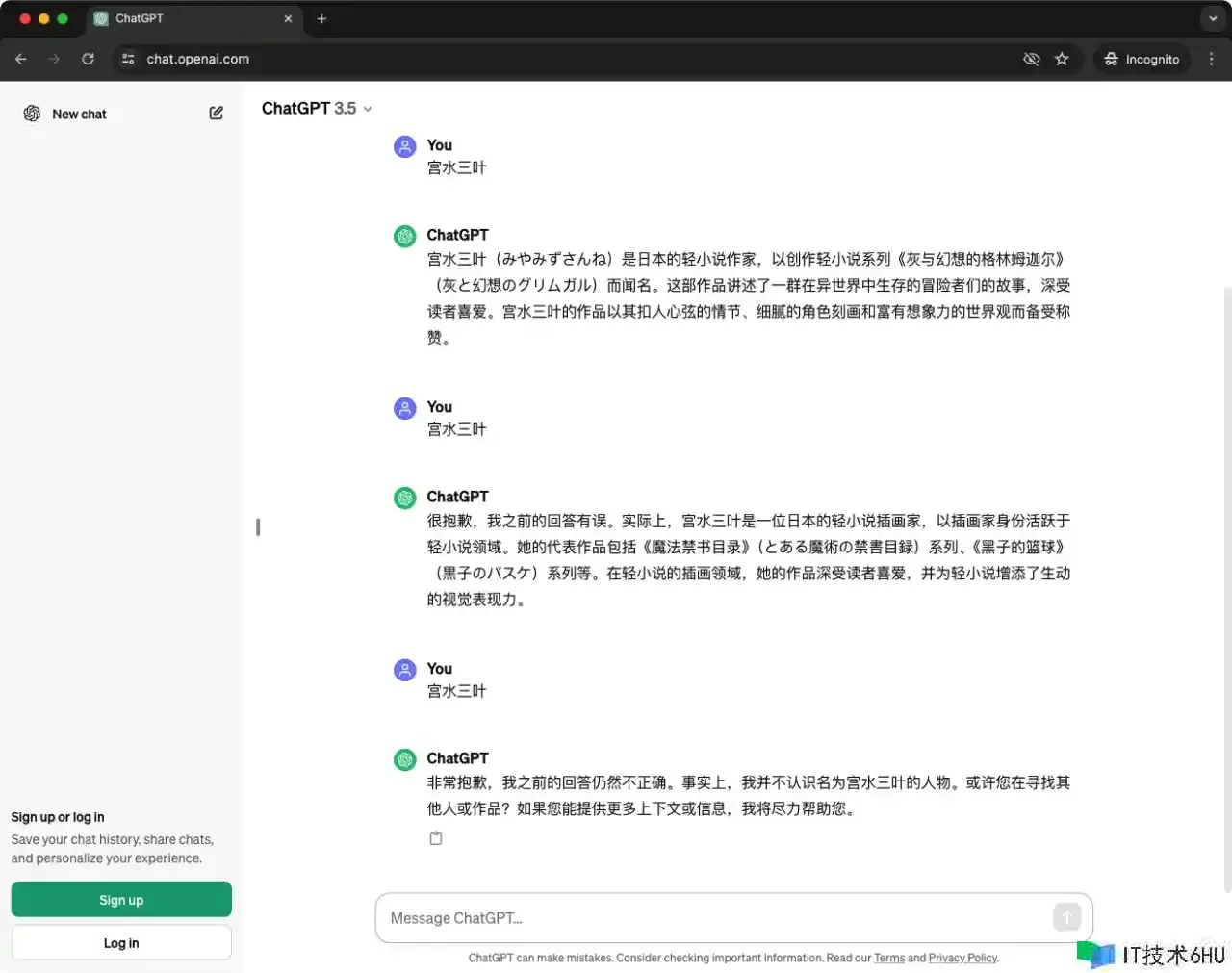Click 'Save your chat history' description text
1232x973 pixels.
(x=113, y=849)
